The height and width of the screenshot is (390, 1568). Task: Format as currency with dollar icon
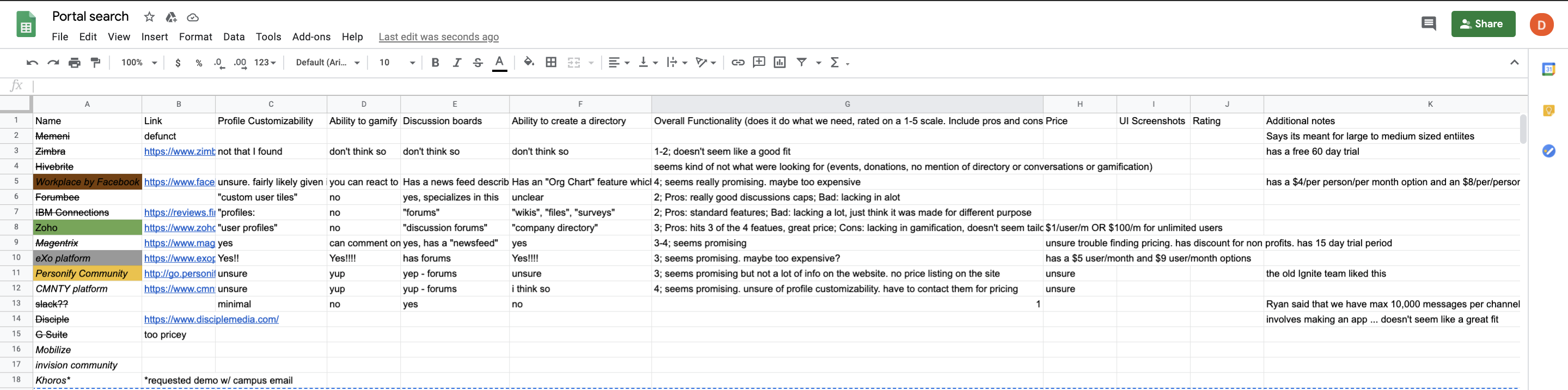click(177, 63)
